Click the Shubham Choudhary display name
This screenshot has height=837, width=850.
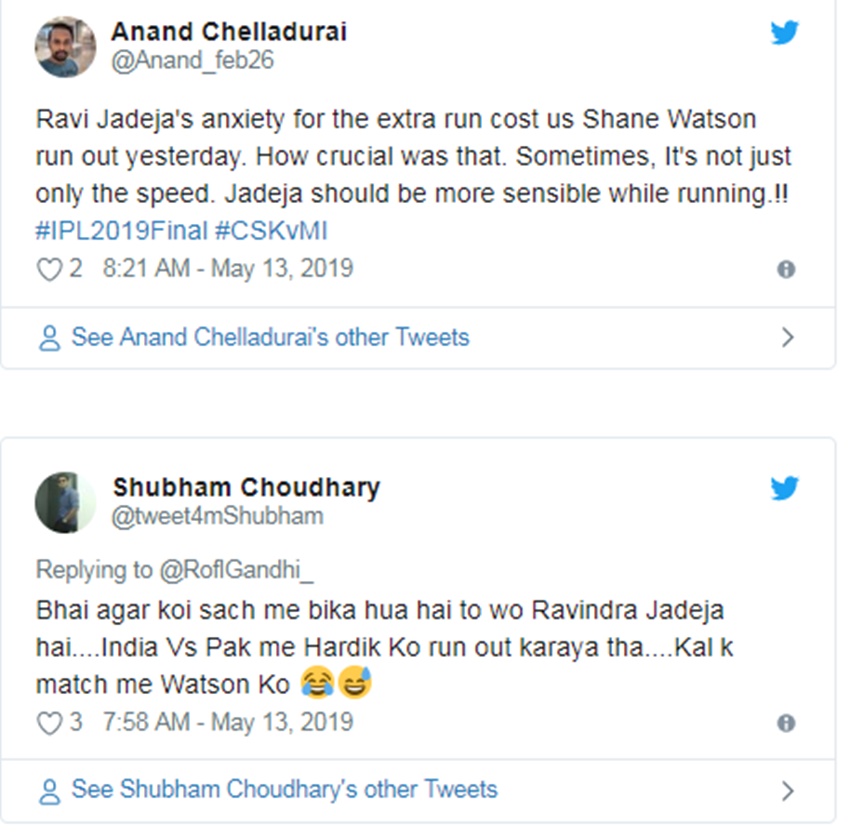[246, 487]
